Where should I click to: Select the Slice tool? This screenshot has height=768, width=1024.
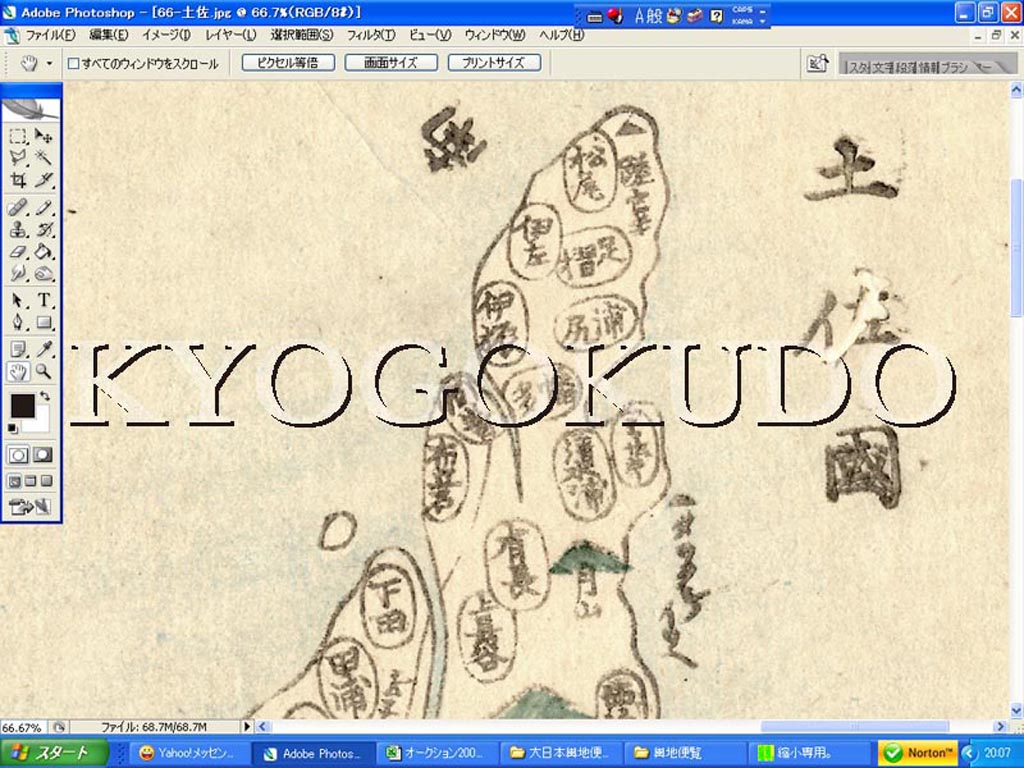(x=44, y=180)
